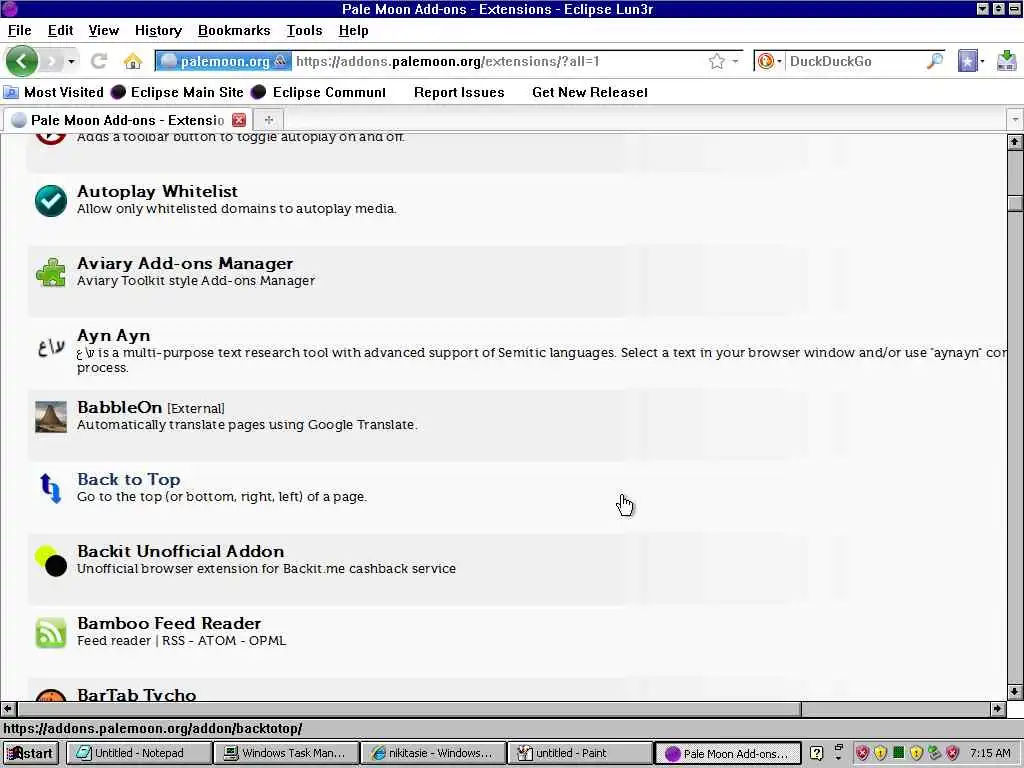Screen dimensions: 1024x768
Task: Open the Eclipse Community bookmark
Action: coord(319,92)
